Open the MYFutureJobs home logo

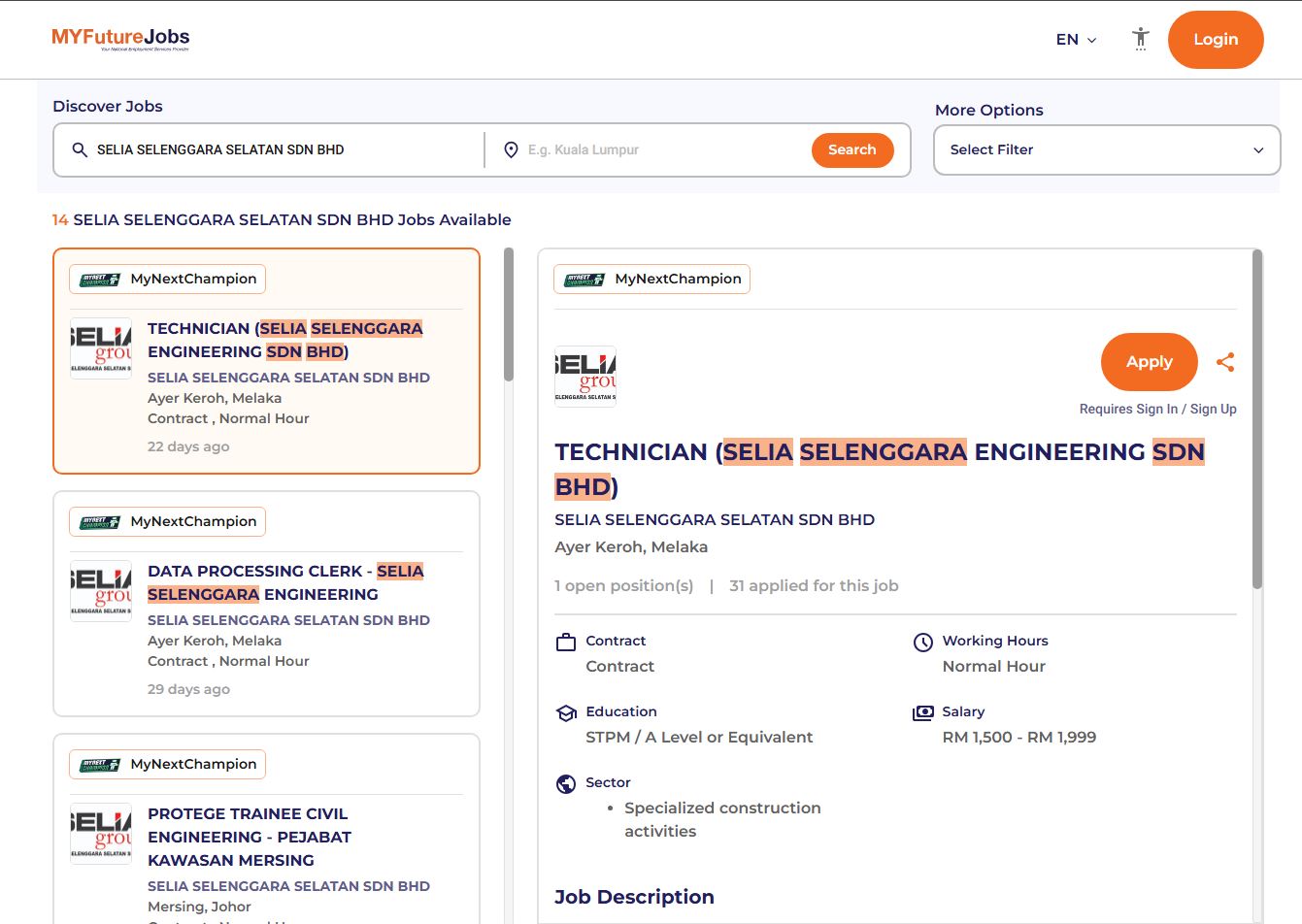tap(120, 39)
